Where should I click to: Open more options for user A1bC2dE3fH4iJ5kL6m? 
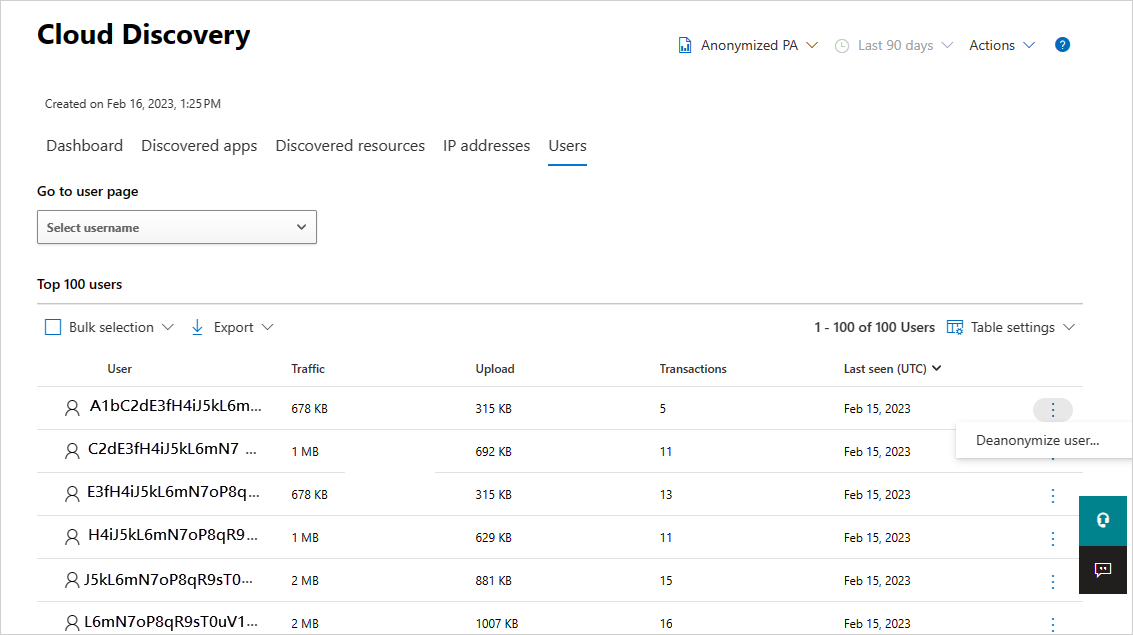click(1053, 410)
